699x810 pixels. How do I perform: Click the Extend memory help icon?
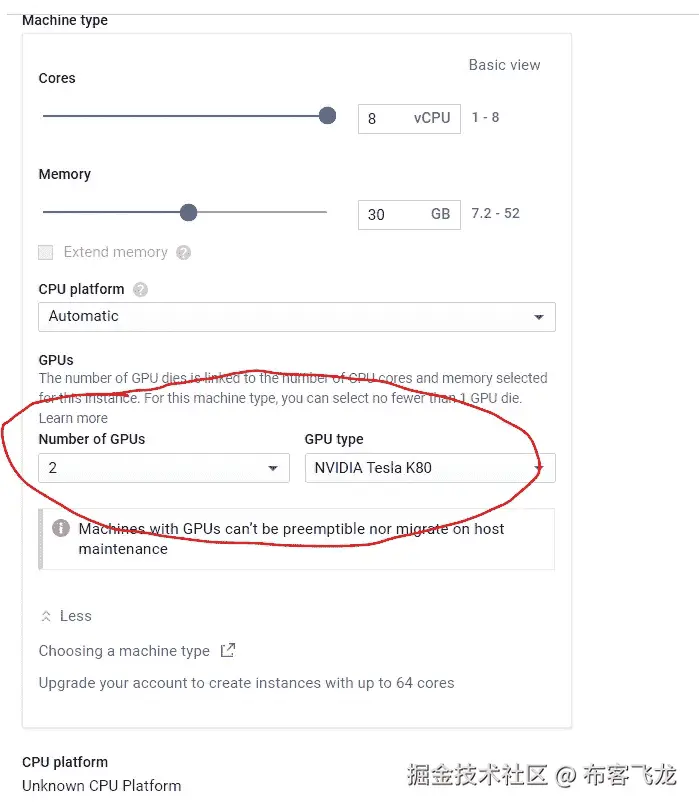[x=184, y=253]
